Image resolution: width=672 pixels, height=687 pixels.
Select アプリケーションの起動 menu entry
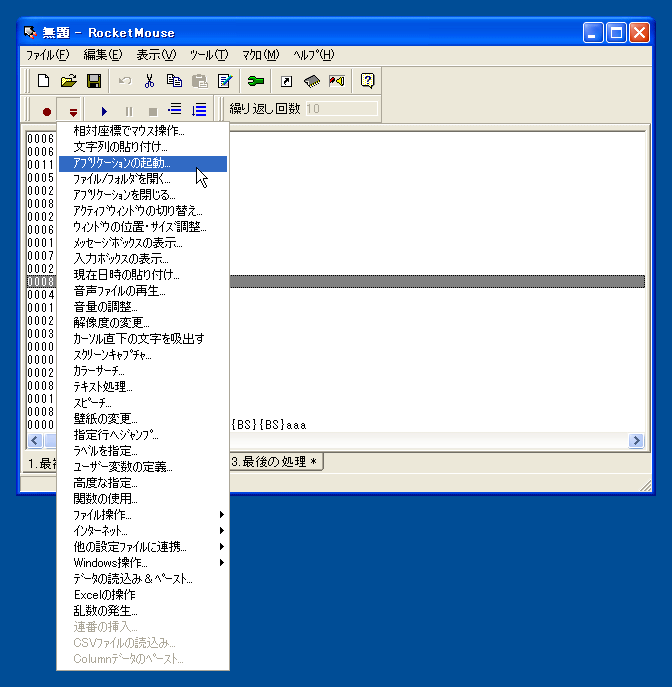tap(143, 163)
